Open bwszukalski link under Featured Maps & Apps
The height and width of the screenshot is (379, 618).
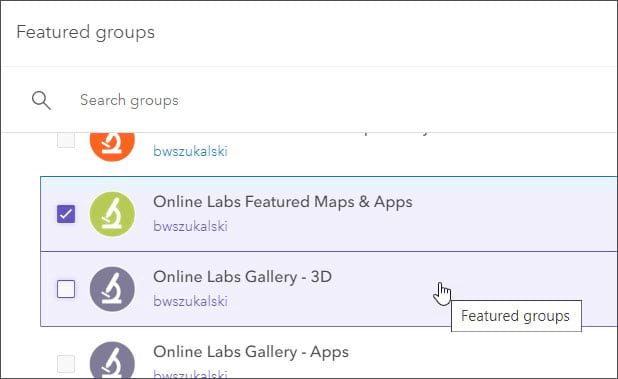190,226
